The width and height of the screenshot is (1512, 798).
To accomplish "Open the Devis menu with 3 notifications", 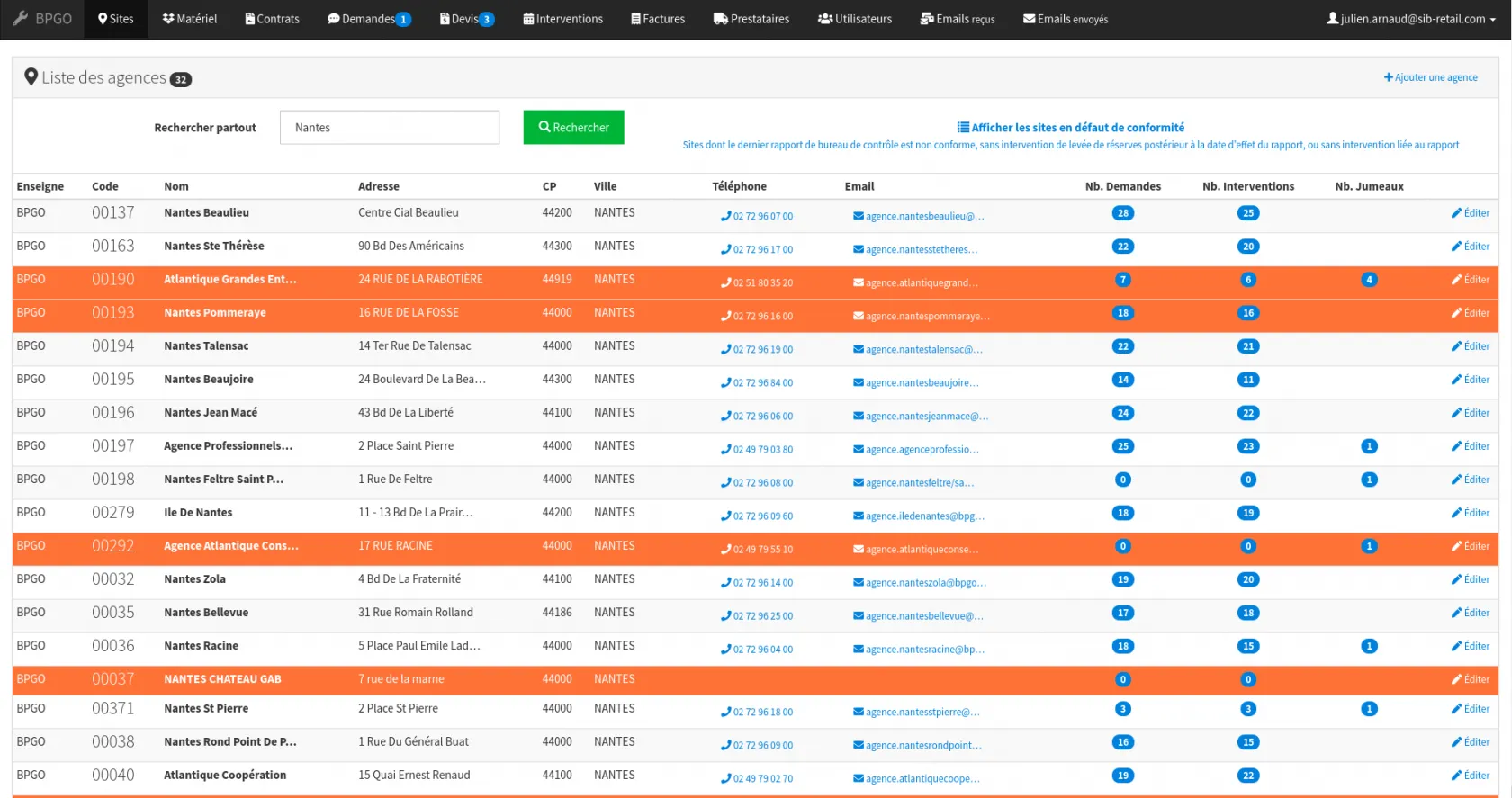I will (x=466, y=19).
